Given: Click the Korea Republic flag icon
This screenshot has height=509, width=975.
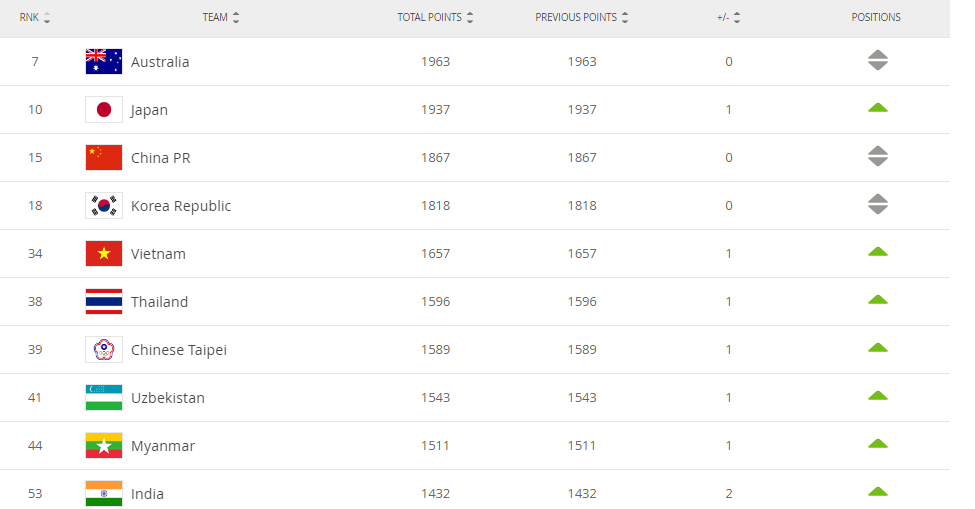Looking at the screenshot, I should (104, 205).
